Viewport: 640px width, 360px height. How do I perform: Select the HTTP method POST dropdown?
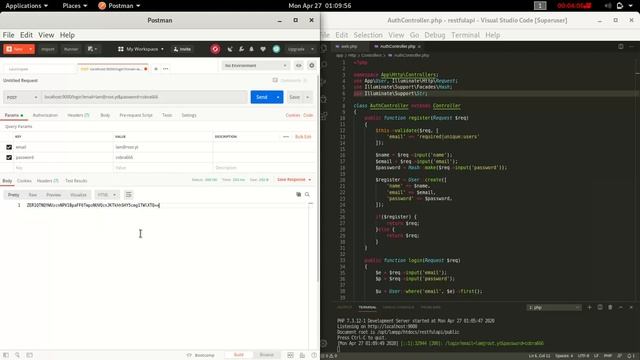pyautogui.click(x=22, y=97)
